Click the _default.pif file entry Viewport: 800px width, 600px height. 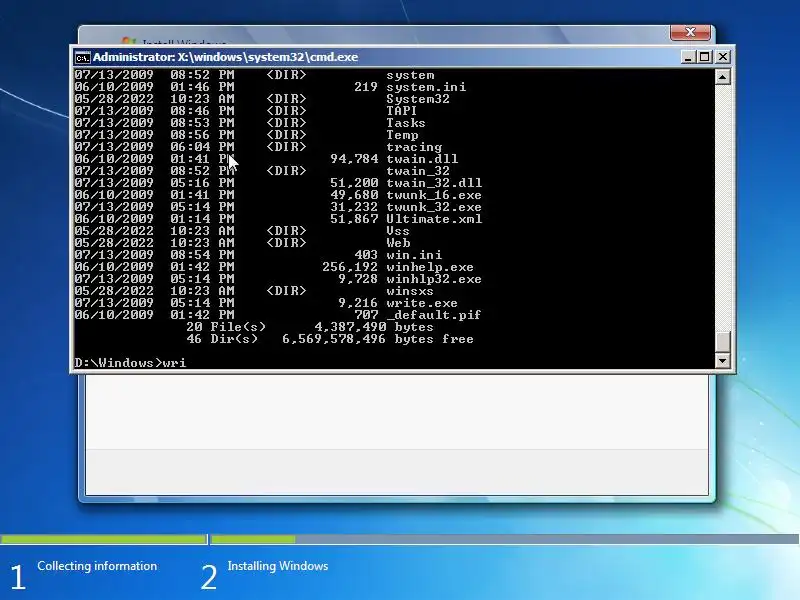pos(434,315)
